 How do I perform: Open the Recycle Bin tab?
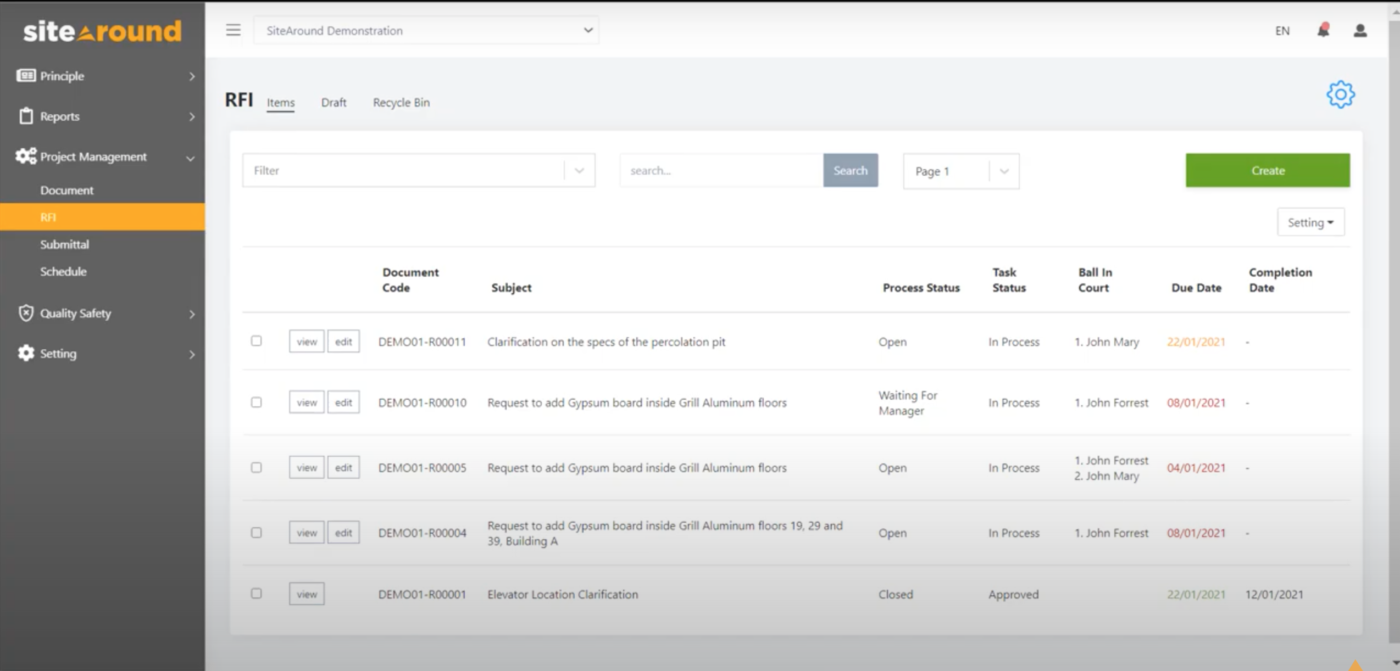[400, 102]
